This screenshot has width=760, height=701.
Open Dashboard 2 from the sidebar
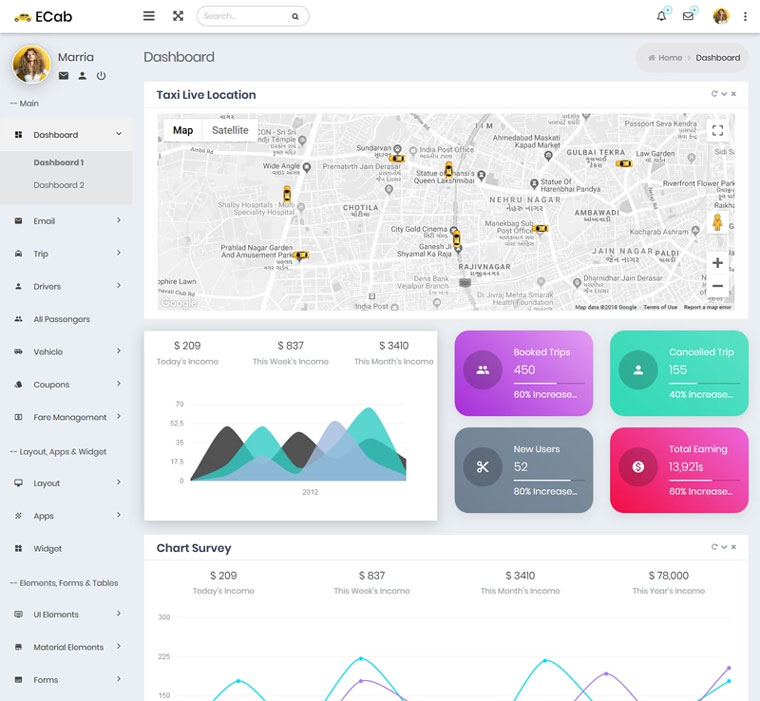(x=59, y=185)
